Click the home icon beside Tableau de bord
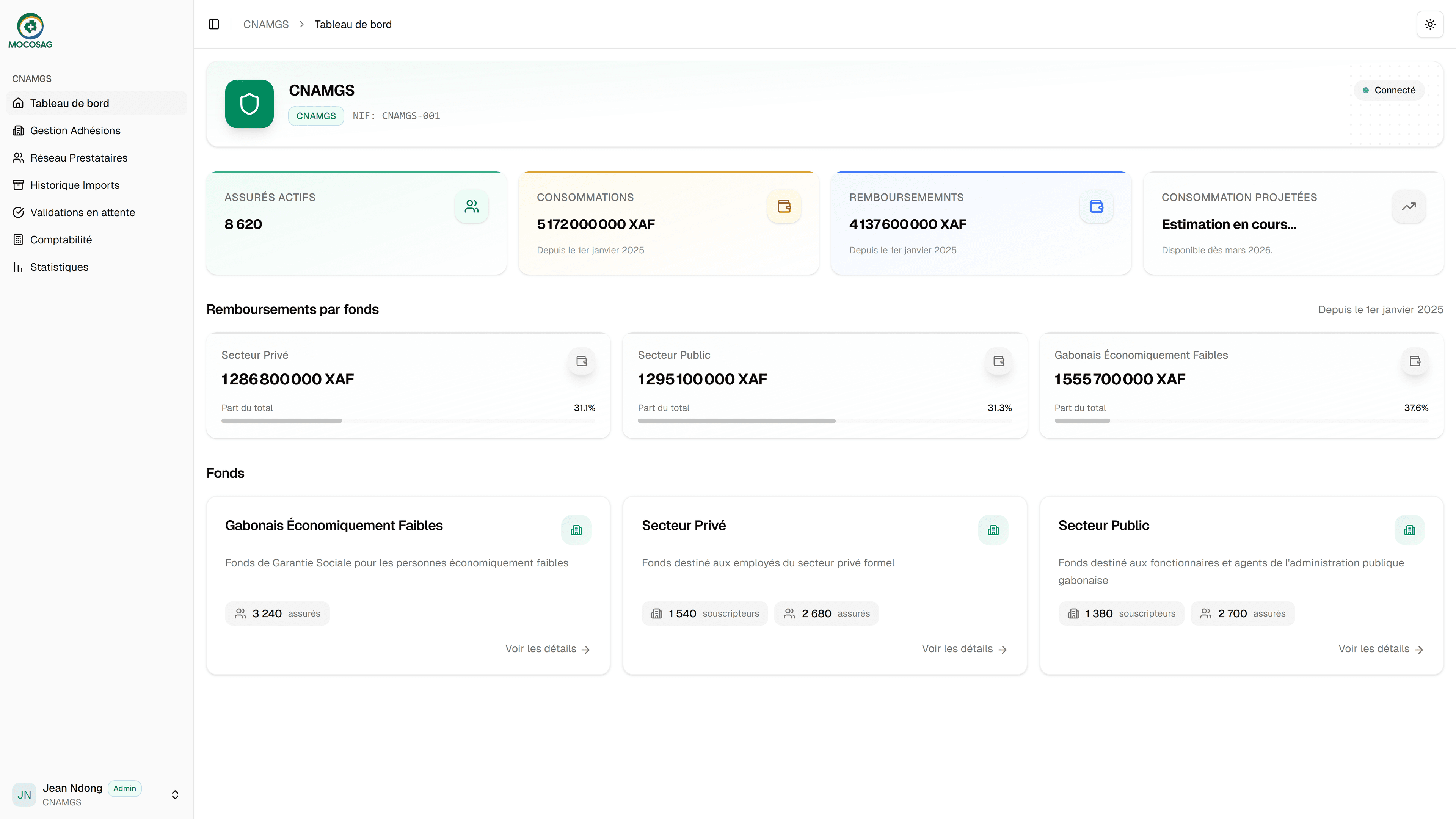 (x=18, y=104)
